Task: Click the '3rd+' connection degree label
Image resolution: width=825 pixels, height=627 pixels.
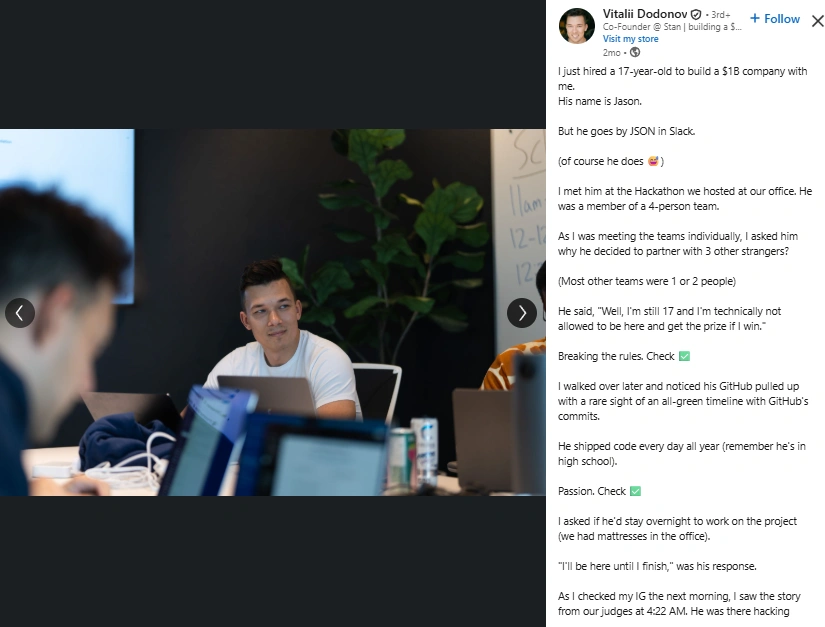Action: click(720, 15)
